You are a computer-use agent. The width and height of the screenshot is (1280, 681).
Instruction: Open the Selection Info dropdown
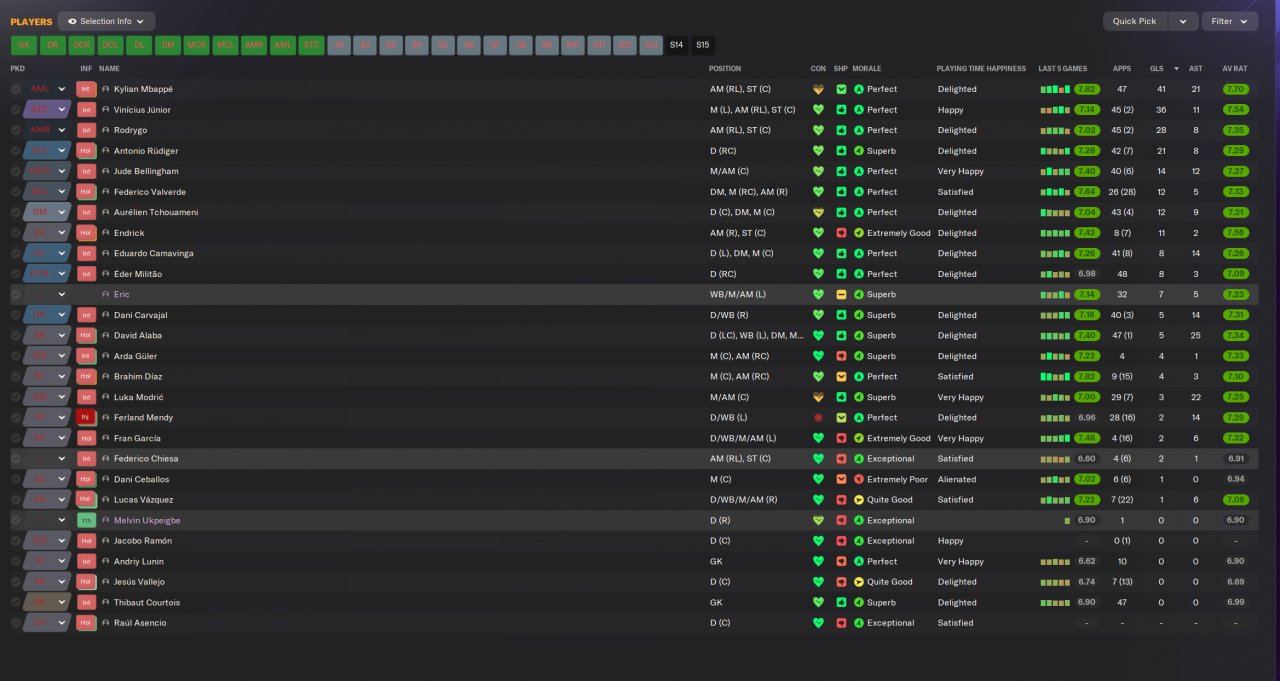pos(107,21)
